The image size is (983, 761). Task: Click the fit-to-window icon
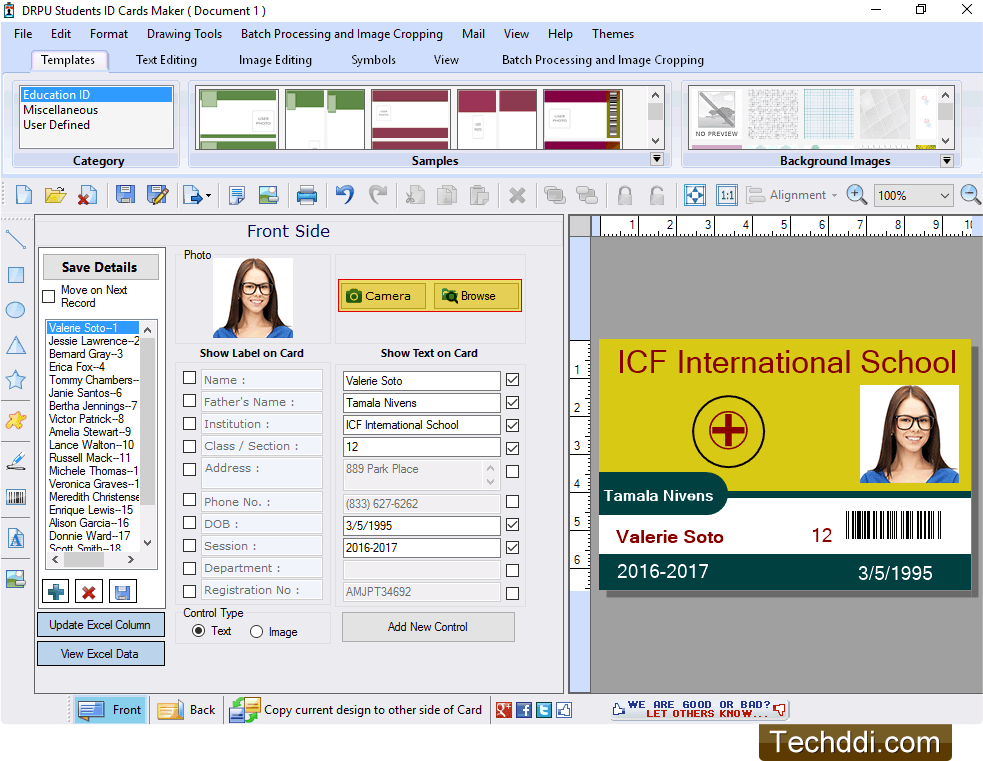pos(695,195)
